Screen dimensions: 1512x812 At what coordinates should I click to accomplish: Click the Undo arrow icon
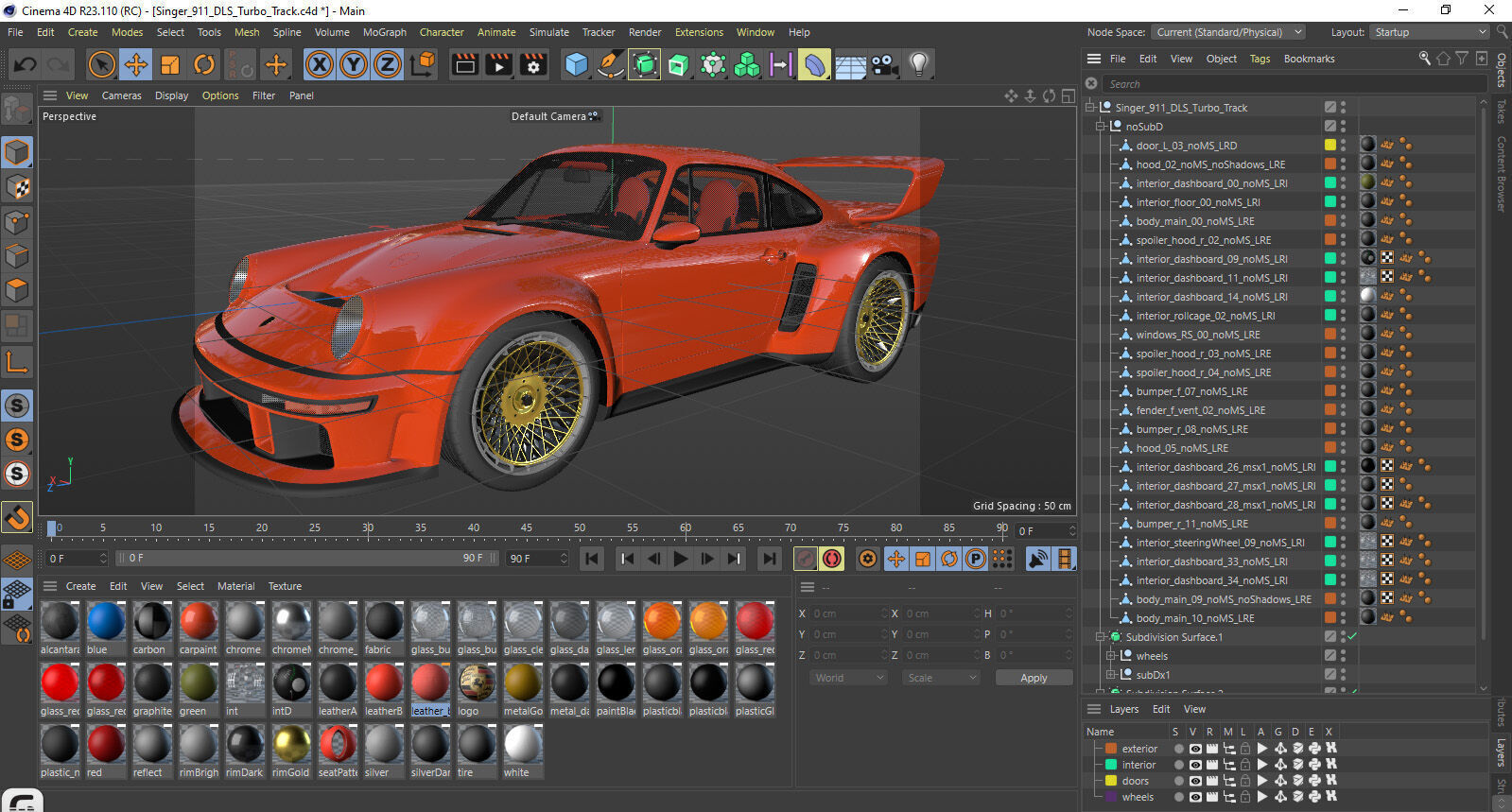(x=26, y=64)
